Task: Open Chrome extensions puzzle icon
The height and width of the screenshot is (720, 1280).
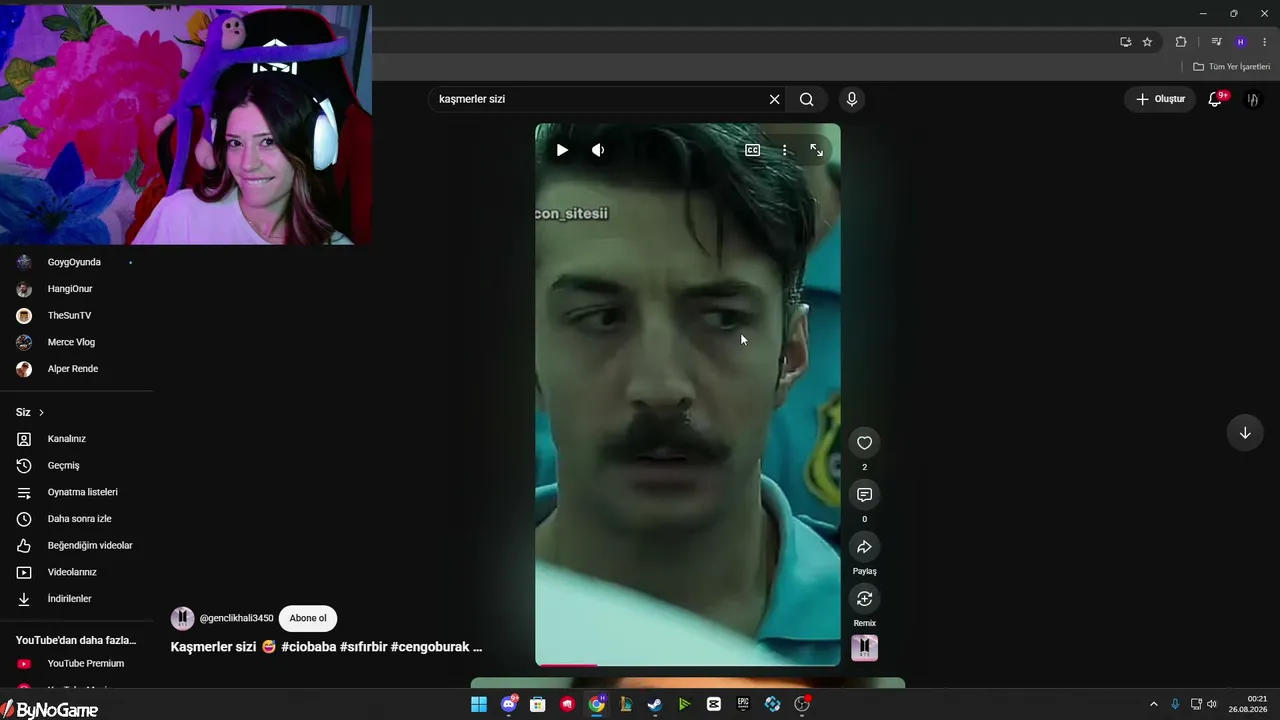Action: coord(1181,42)
